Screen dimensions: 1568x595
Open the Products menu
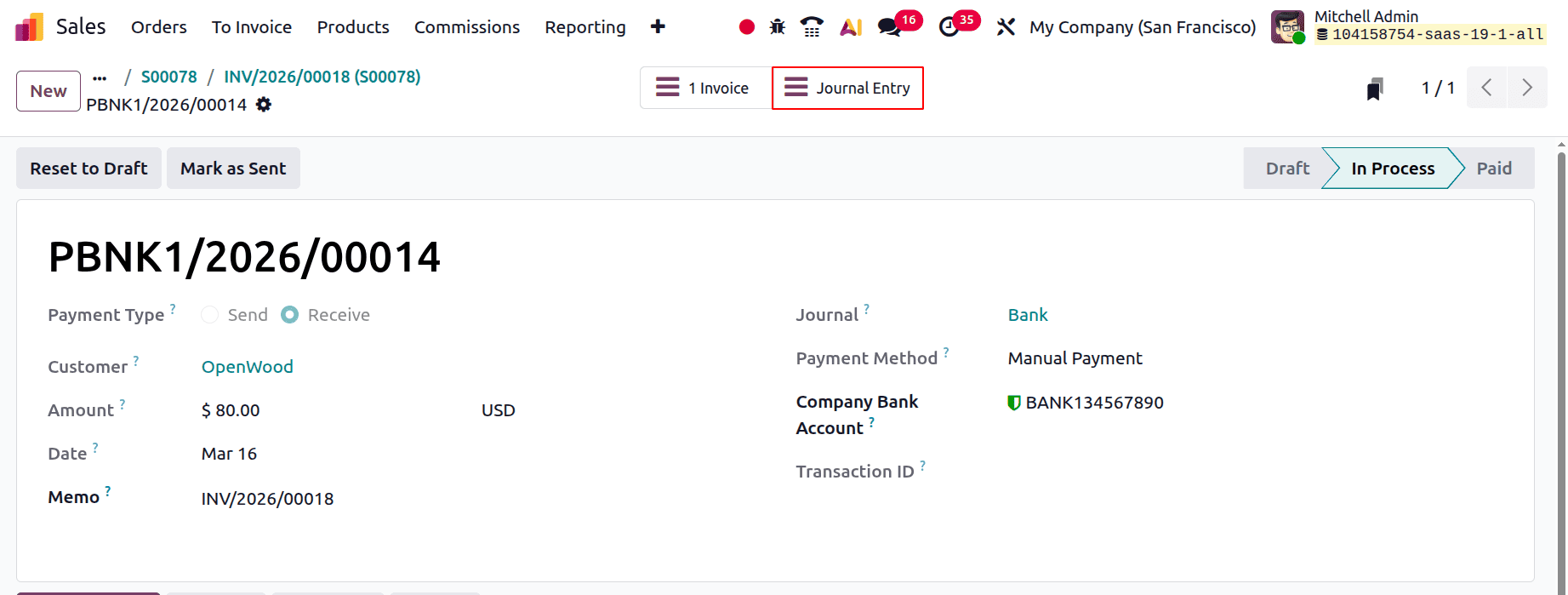click(353, 27)
